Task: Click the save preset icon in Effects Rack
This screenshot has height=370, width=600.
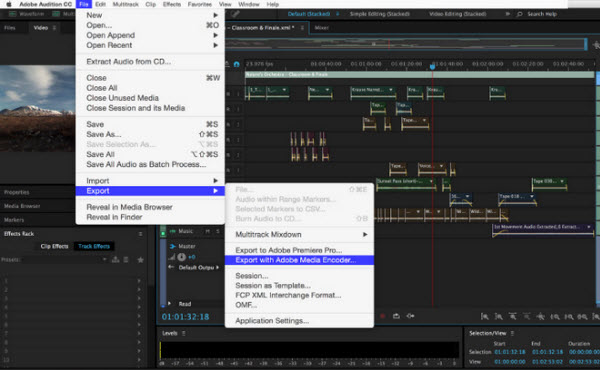Action: (115, 260)
